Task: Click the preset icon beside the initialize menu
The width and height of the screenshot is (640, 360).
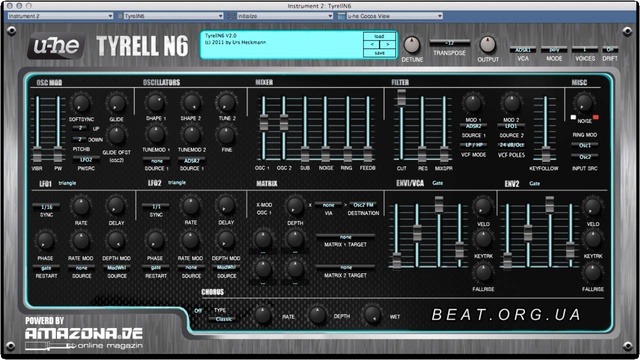Action: [232, 16]
